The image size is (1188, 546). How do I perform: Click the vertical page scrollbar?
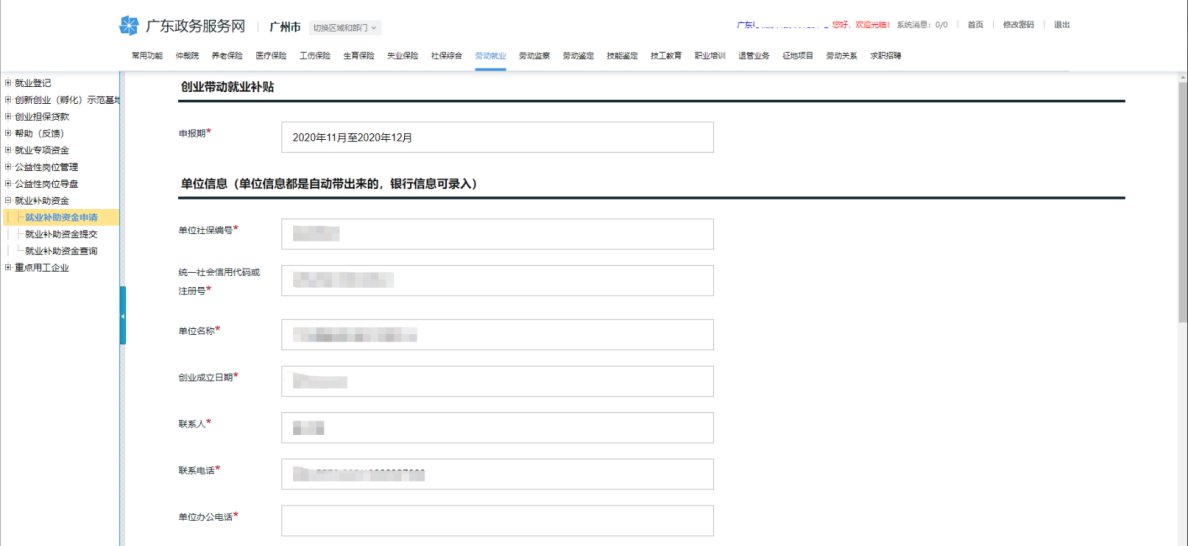[x=1181, y=200]
